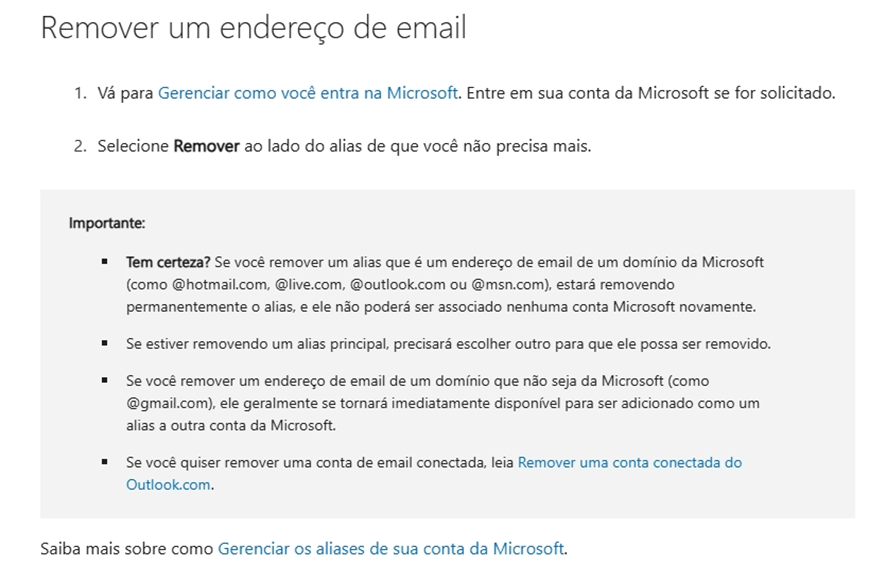
Task: Open the 'Gerenciar como você entra na Microsoft' link
Action: [x=308, y=93]
